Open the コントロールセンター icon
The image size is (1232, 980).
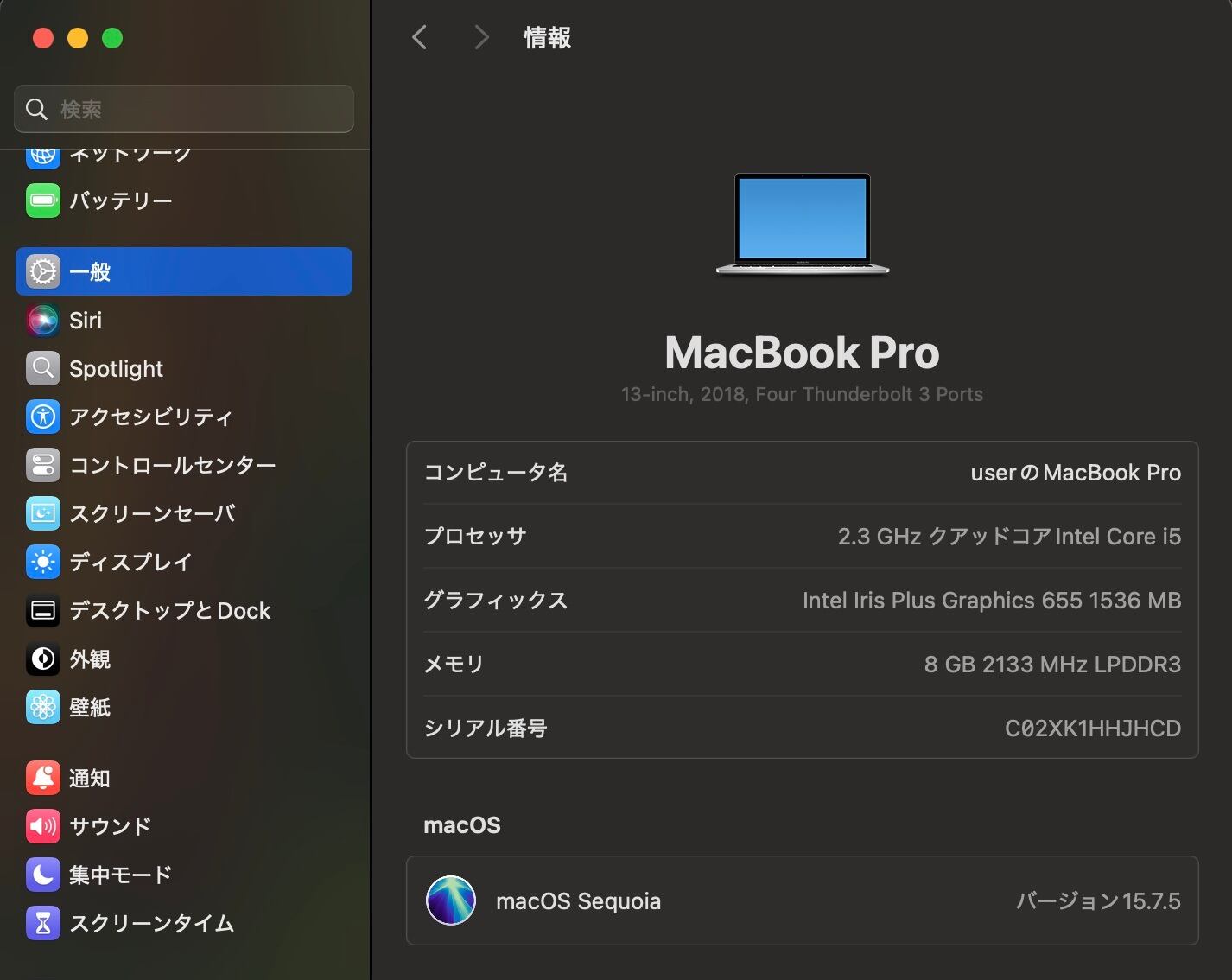point(42,466)
